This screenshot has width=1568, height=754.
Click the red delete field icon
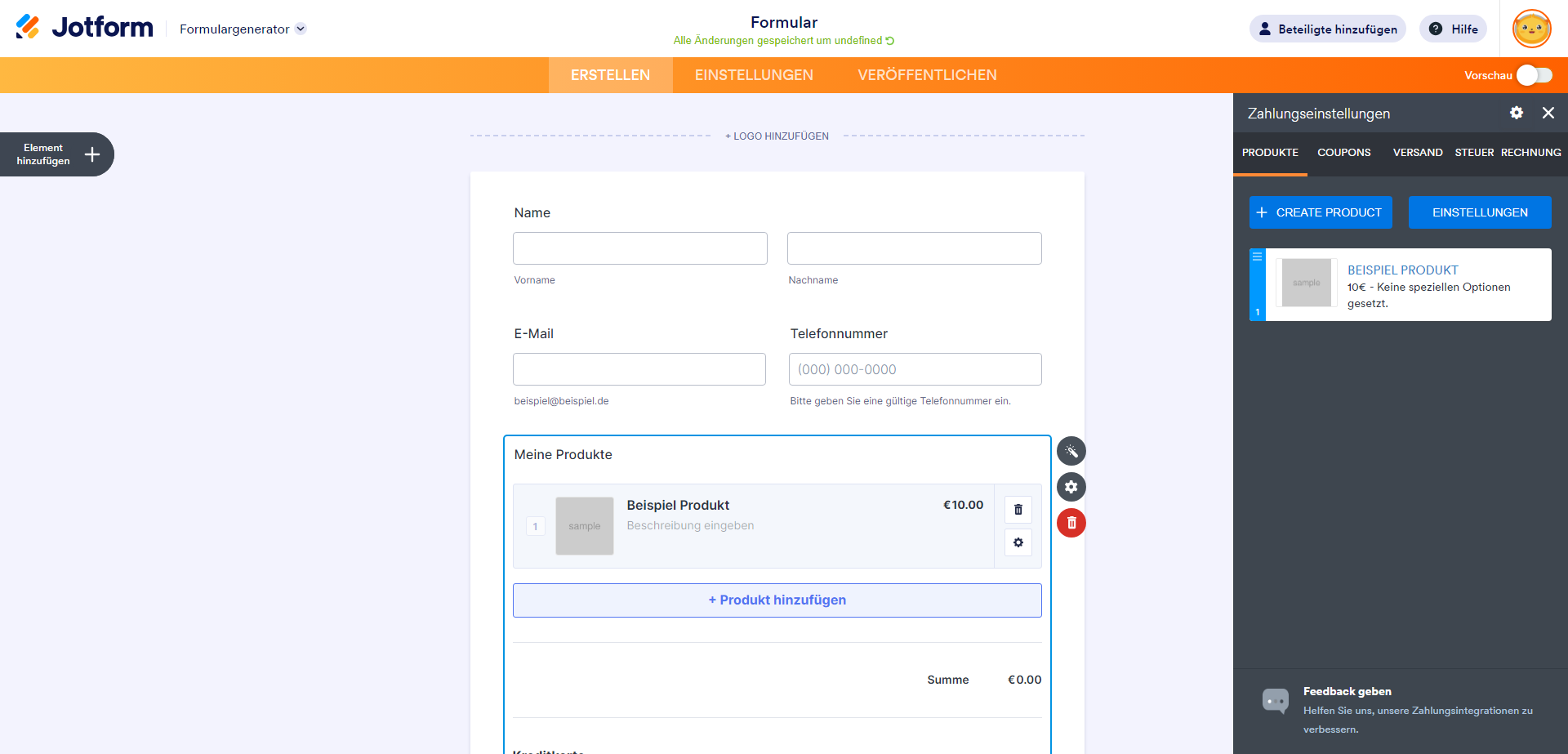click(1071, 523)
